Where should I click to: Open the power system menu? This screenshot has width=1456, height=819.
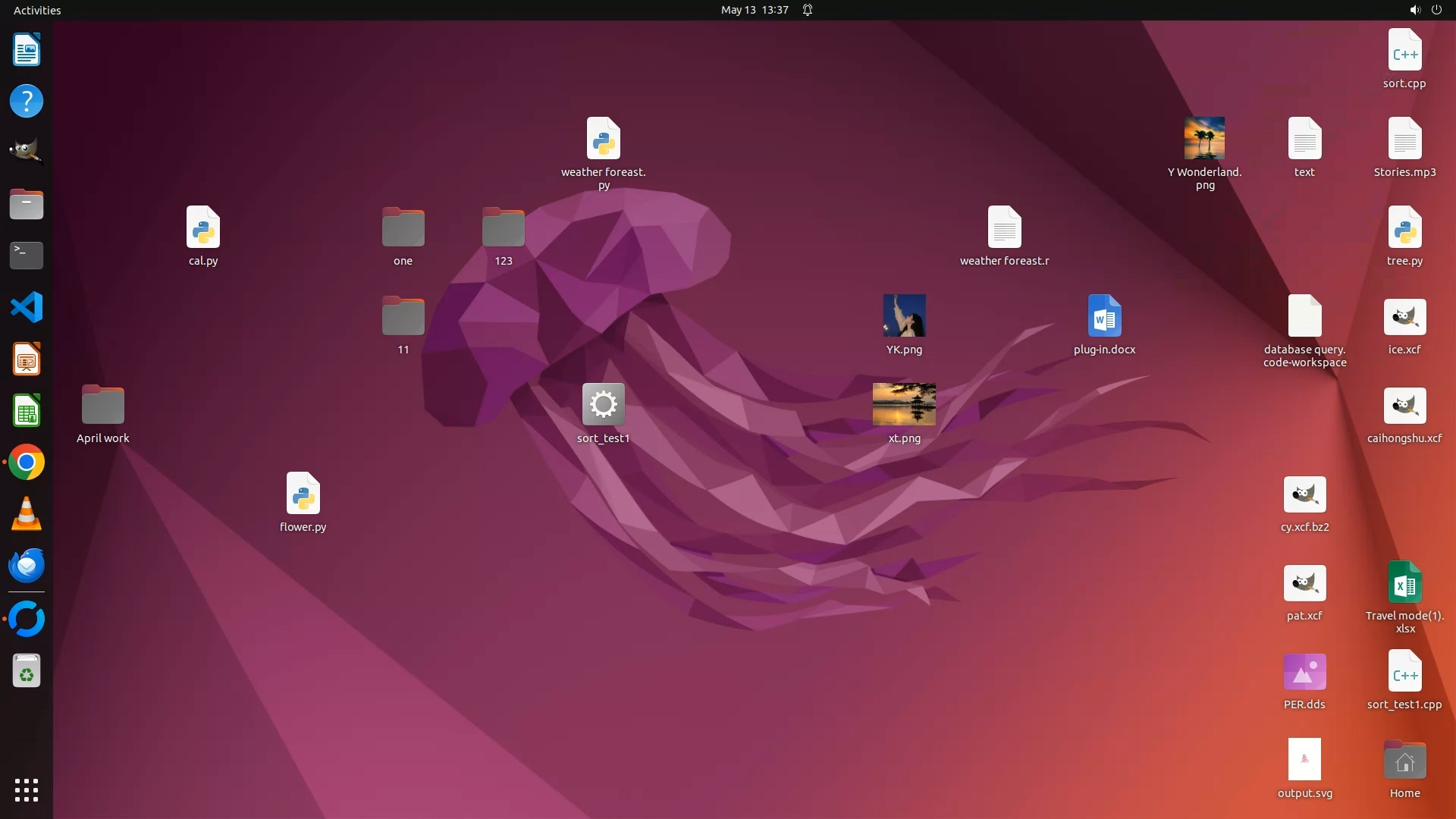pos(1436,10)
